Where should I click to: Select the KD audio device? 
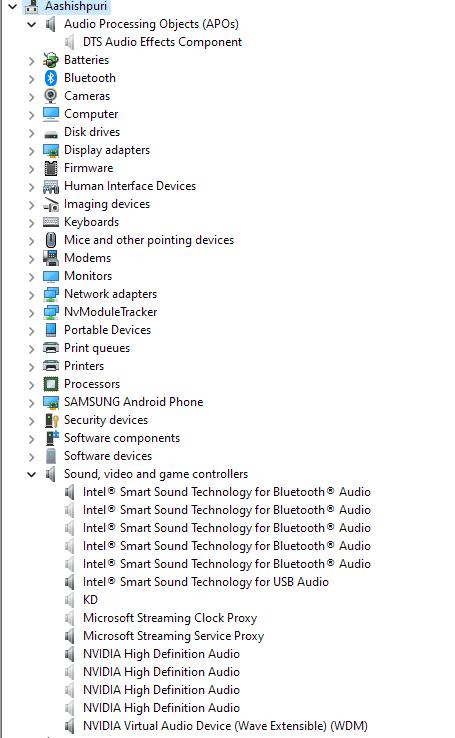(x=90, y=600)
